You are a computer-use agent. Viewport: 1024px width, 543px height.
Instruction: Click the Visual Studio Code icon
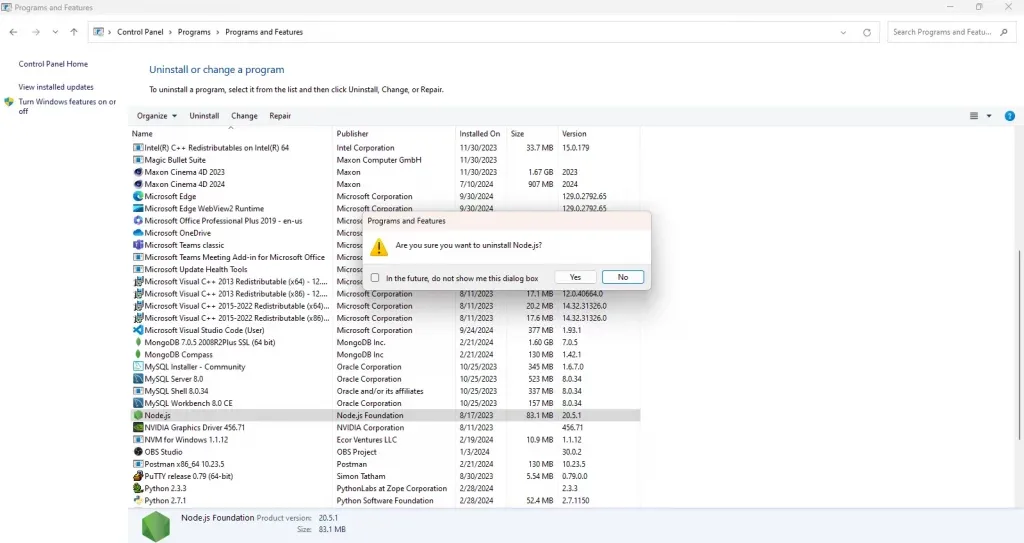(x=138, y=330)
